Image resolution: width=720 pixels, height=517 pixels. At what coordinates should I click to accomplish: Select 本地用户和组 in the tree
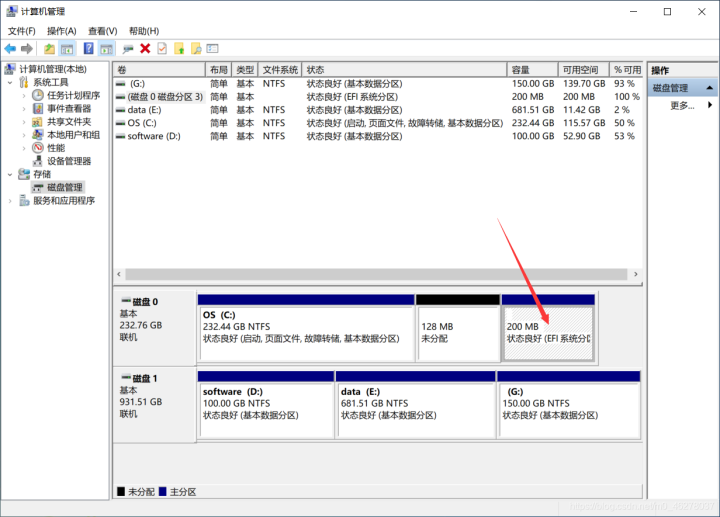[x=73, y=135]
